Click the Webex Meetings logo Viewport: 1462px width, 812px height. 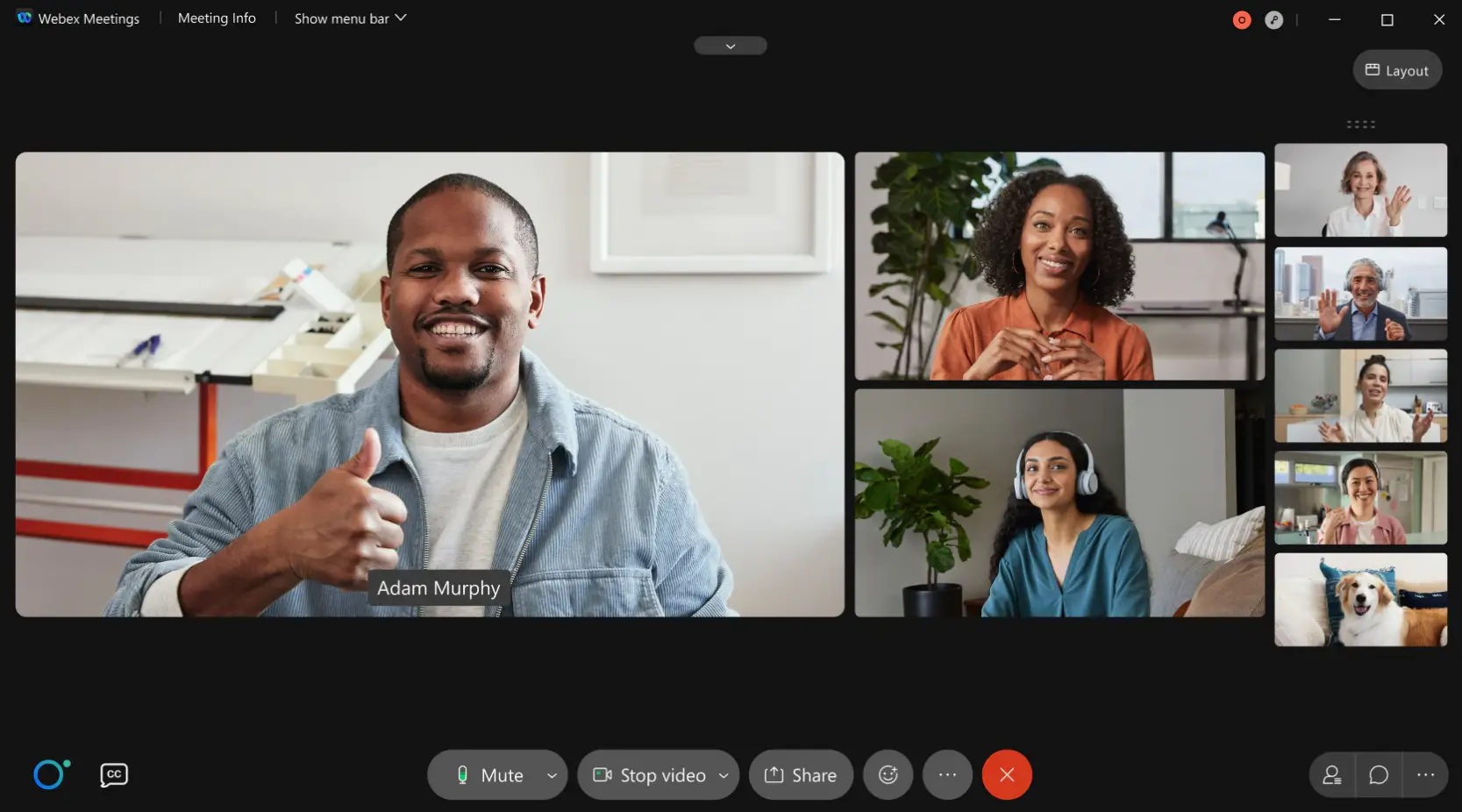[24, 18]
